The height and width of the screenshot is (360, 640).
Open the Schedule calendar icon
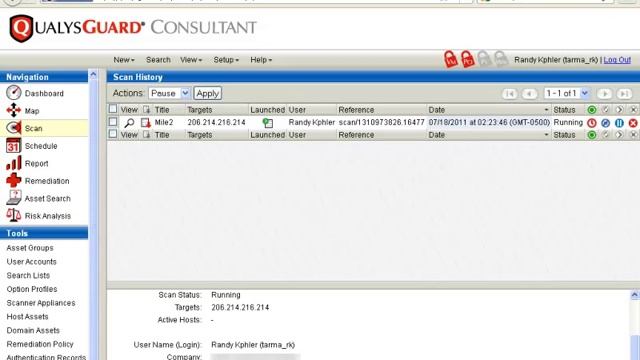tap(13, 145)
